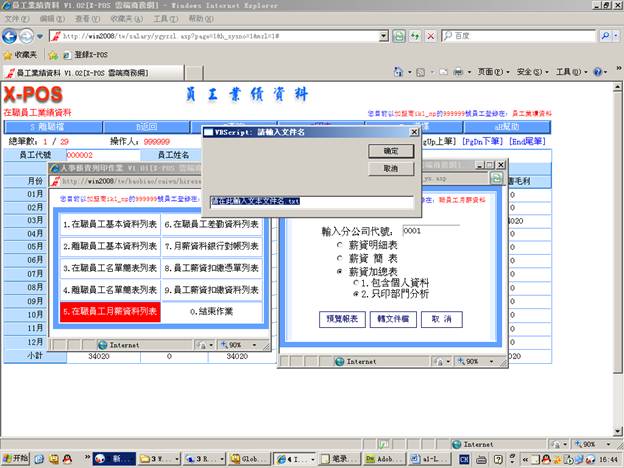Choose the 1.包含個人資料 radio option

[353, 283]
